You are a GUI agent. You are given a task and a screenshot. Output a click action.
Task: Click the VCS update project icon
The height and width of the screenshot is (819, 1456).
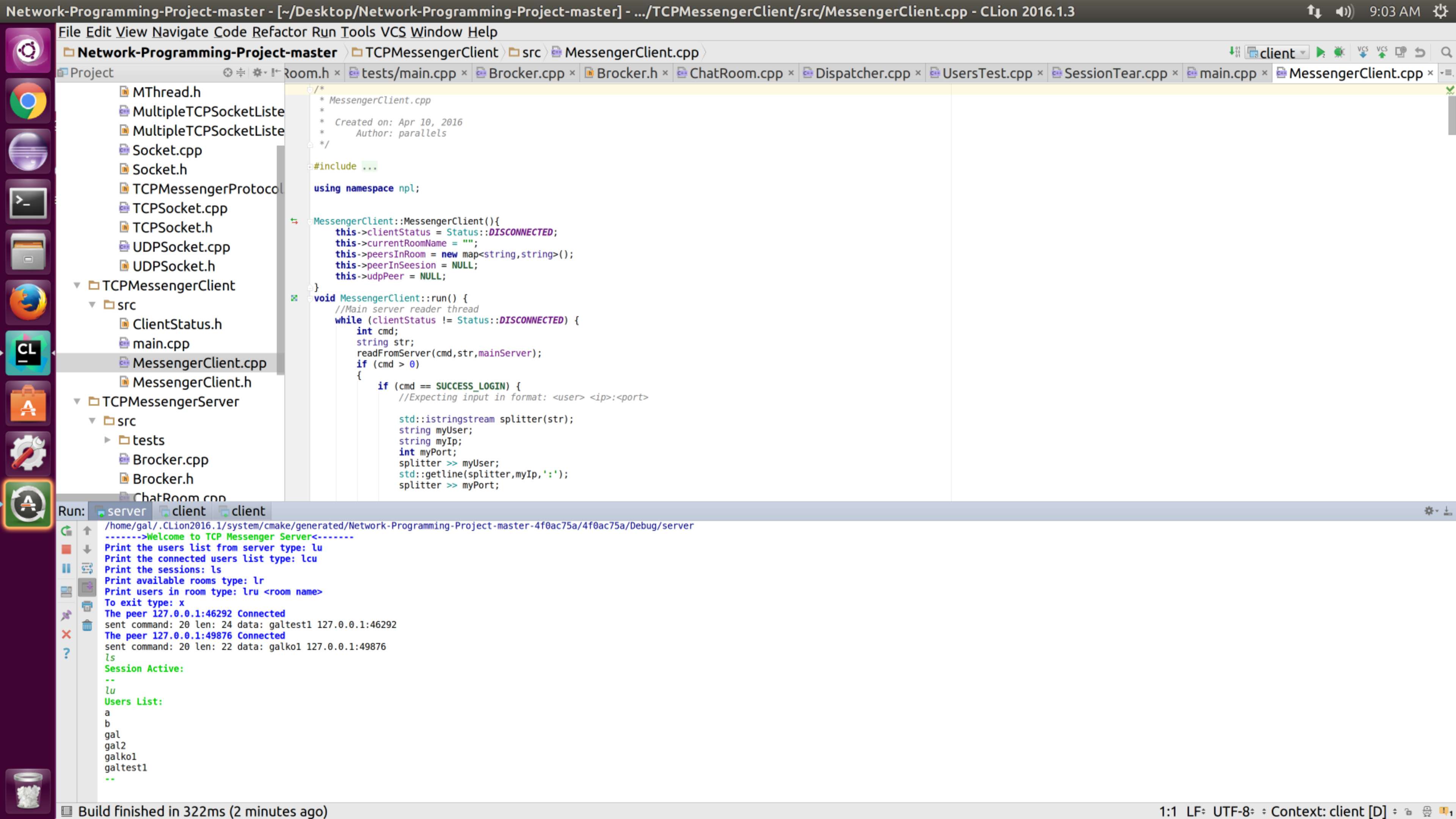[1363, 53]
